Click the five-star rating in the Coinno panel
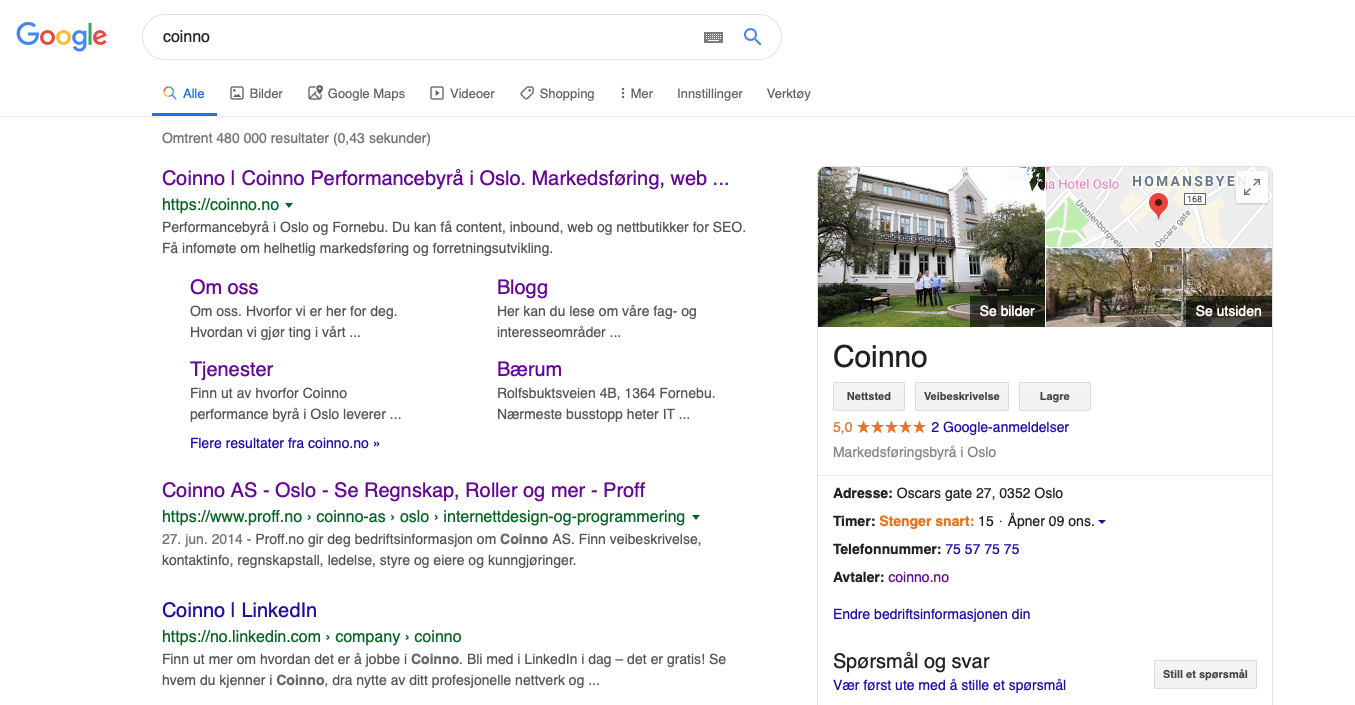 point(890,427)
